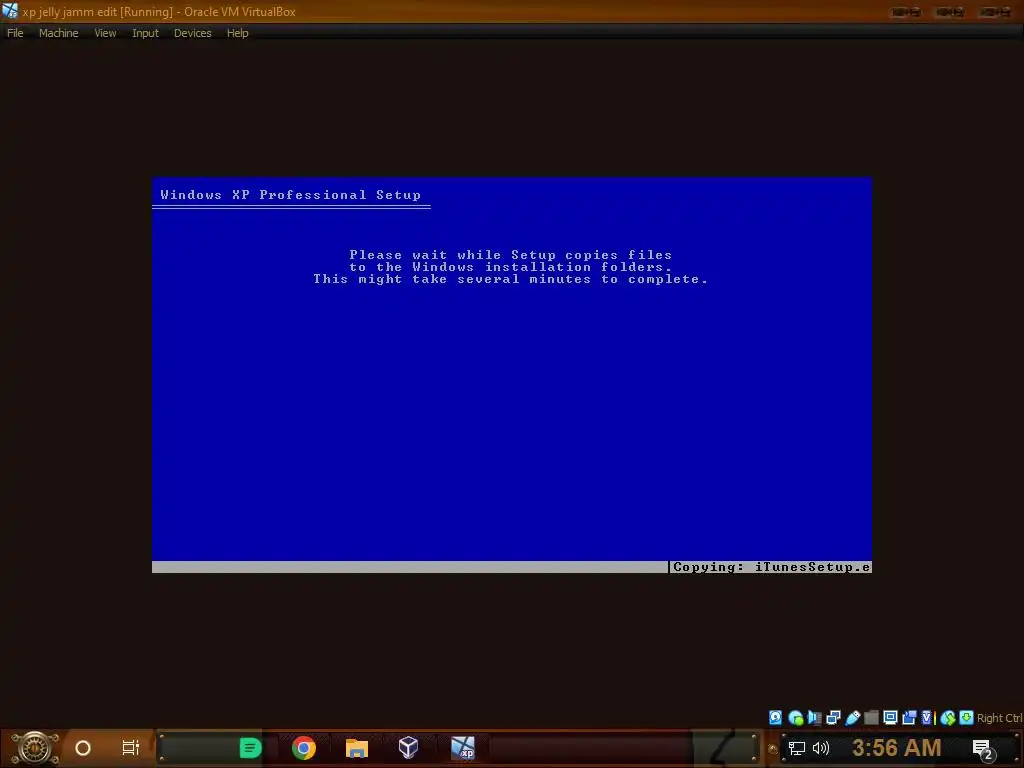Open the View menu
The image size is (1024, 768).
pos(105,33)
